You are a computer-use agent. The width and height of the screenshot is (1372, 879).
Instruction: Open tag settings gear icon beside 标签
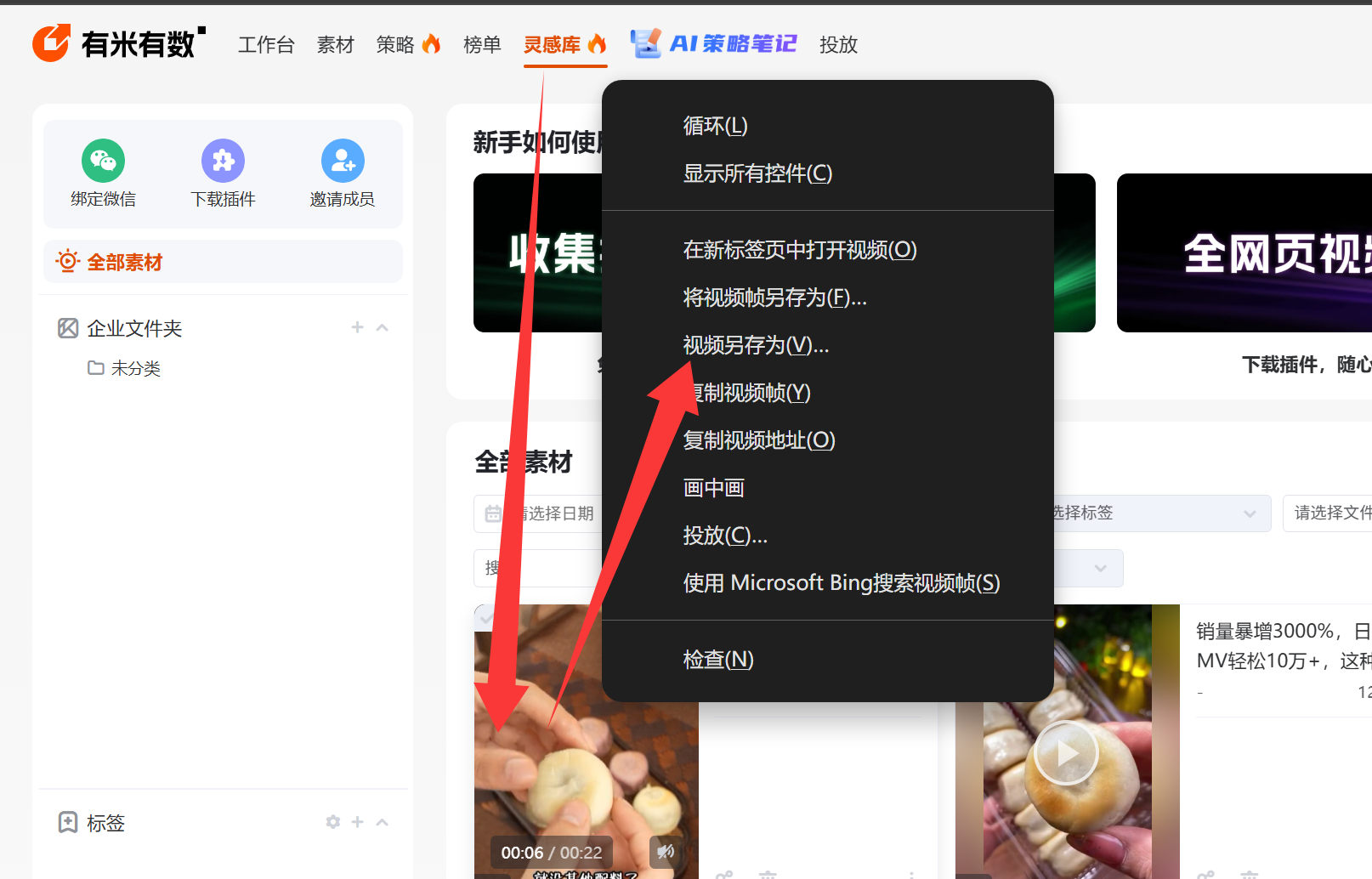pos(333,822)
